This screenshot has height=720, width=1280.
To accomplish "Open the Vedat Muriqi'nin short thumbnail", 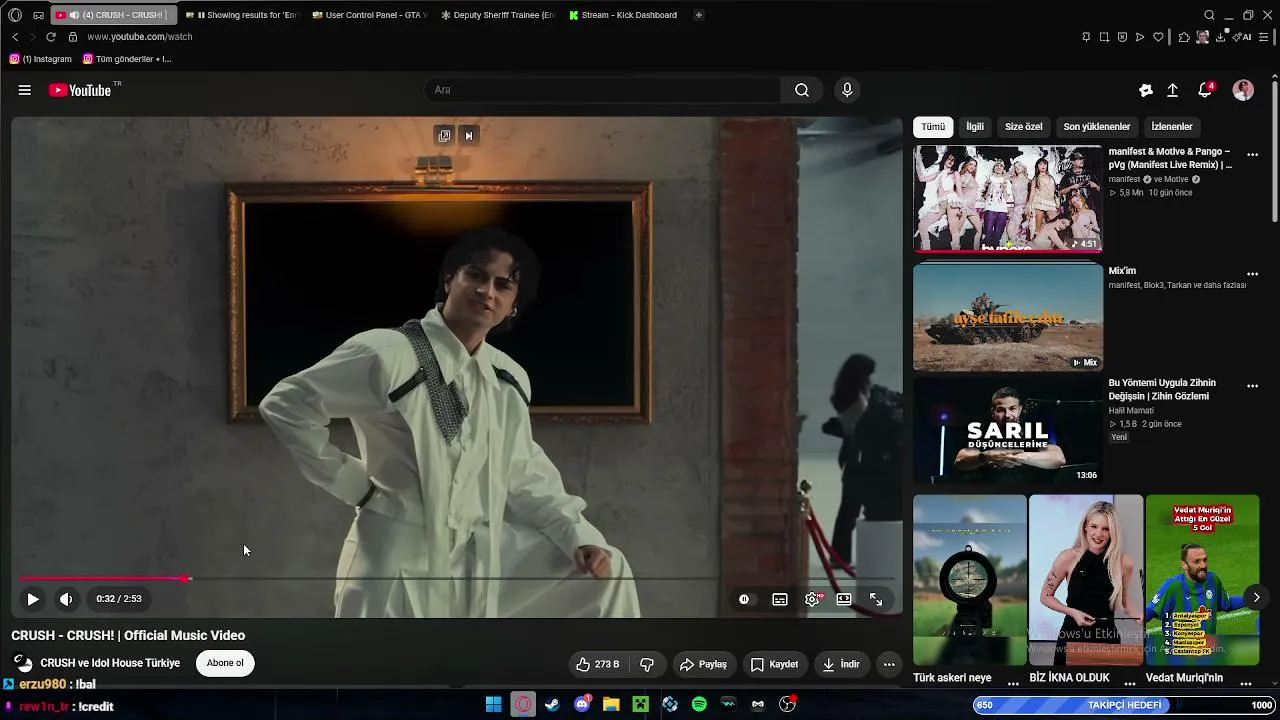I will point(1203,580).
